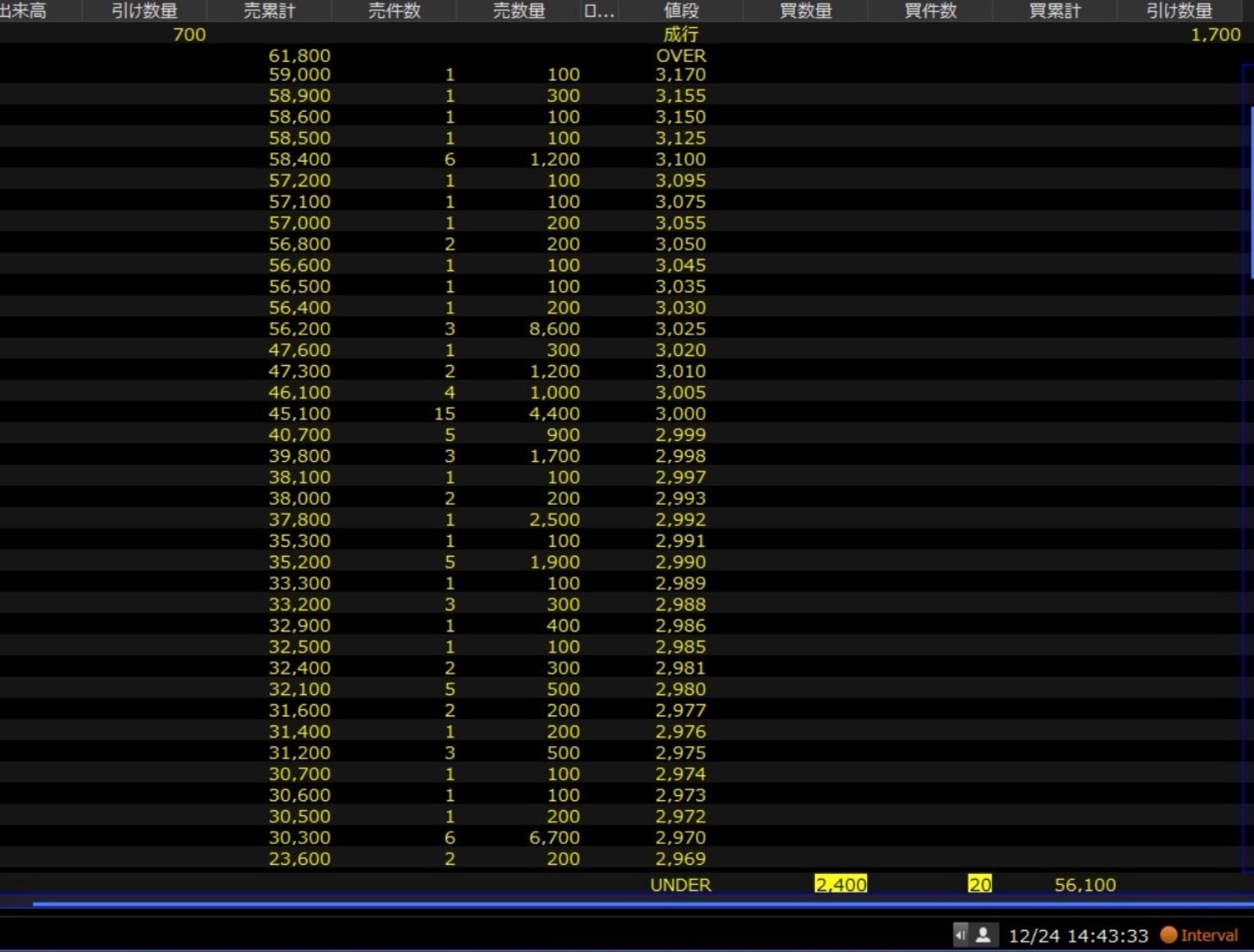Click the highlighted 2,400 buy quantity cell
The image size is (1254, 952).
pyautogui.click(x=840, y=884)
